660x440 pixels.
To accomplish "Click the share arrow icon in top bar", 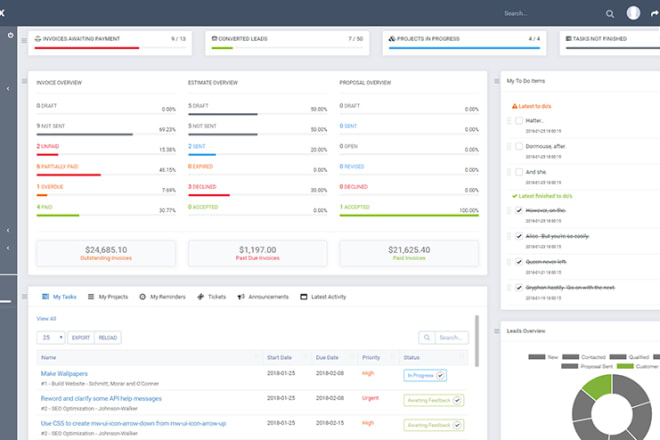I will tap(655, 13).
